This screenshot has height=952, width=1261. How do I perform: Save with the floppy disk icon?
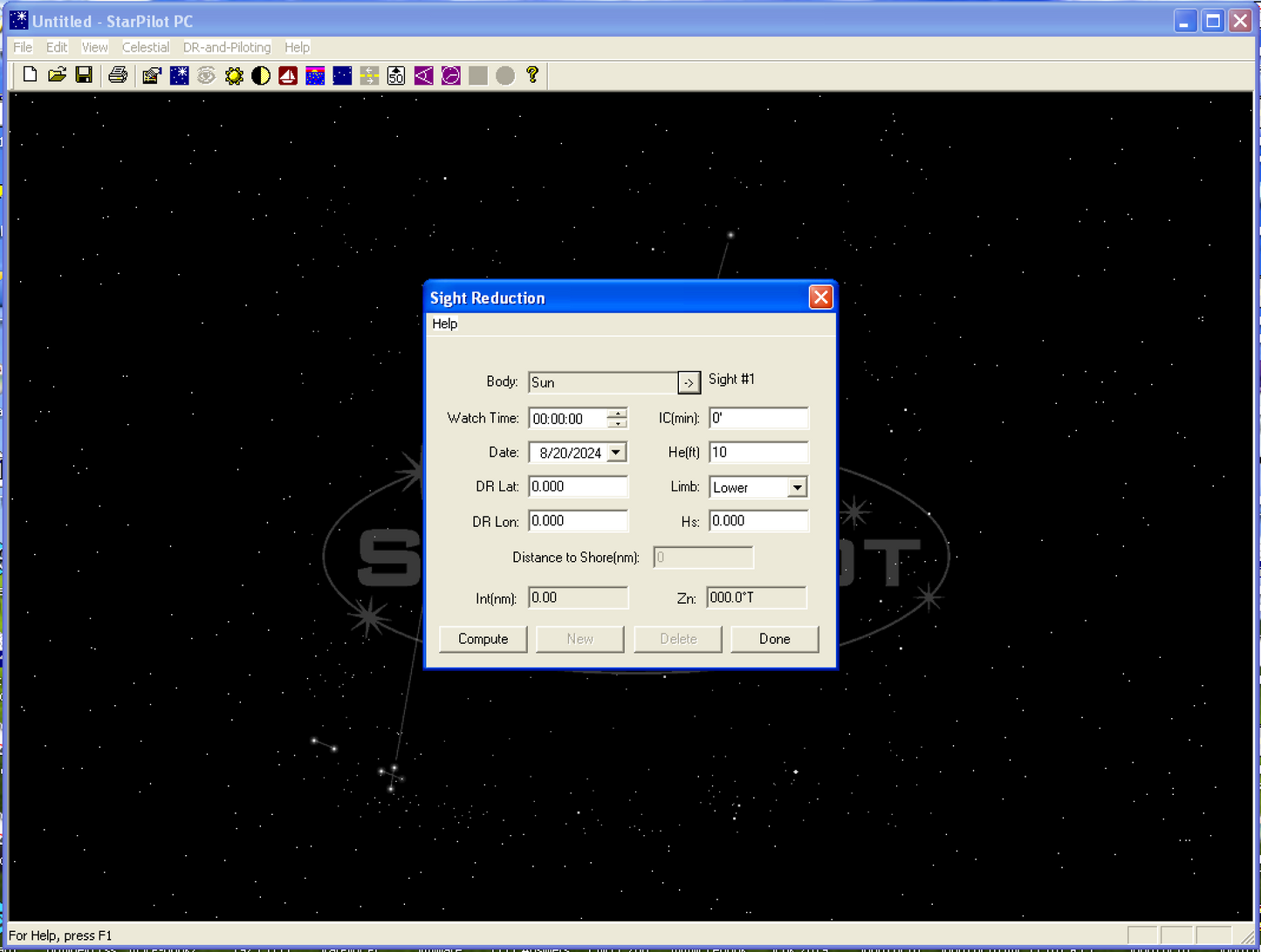point(84,75)
